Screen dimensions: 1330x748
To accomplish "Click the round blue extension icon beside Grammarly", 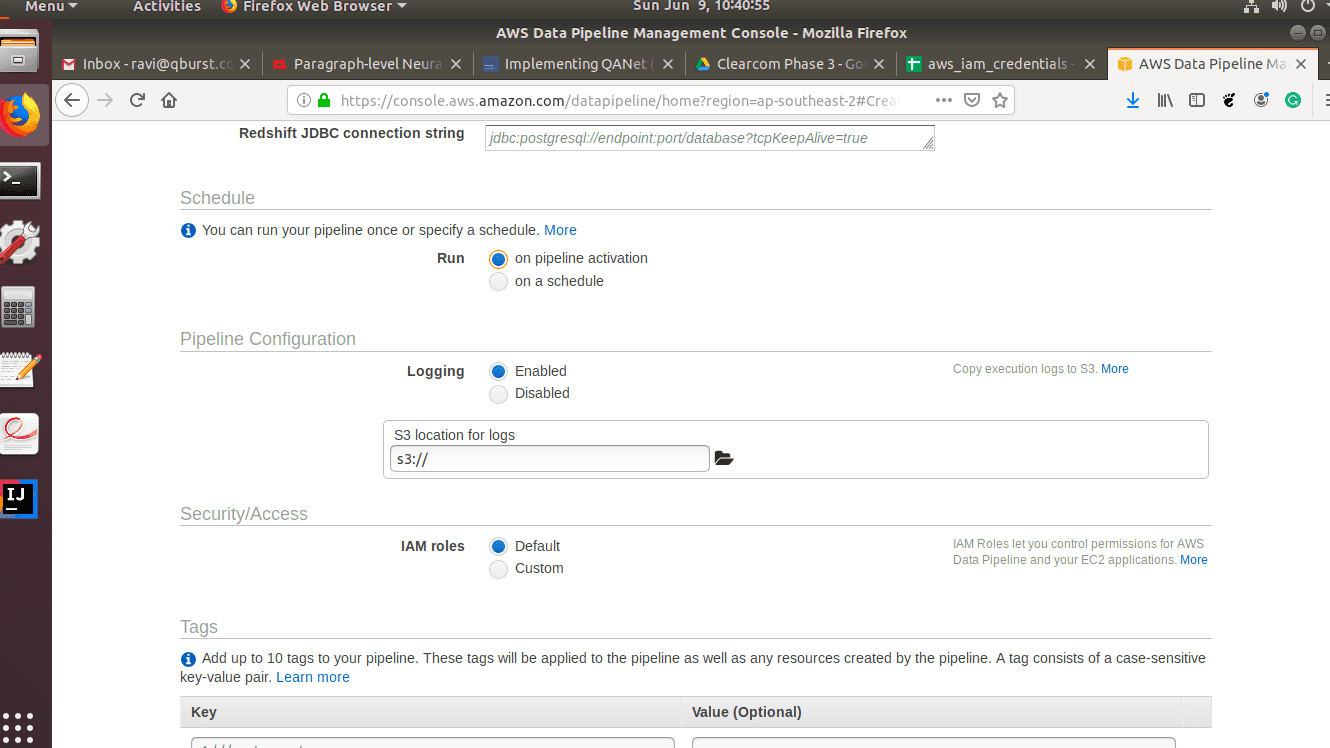I will pos(1261,100).
